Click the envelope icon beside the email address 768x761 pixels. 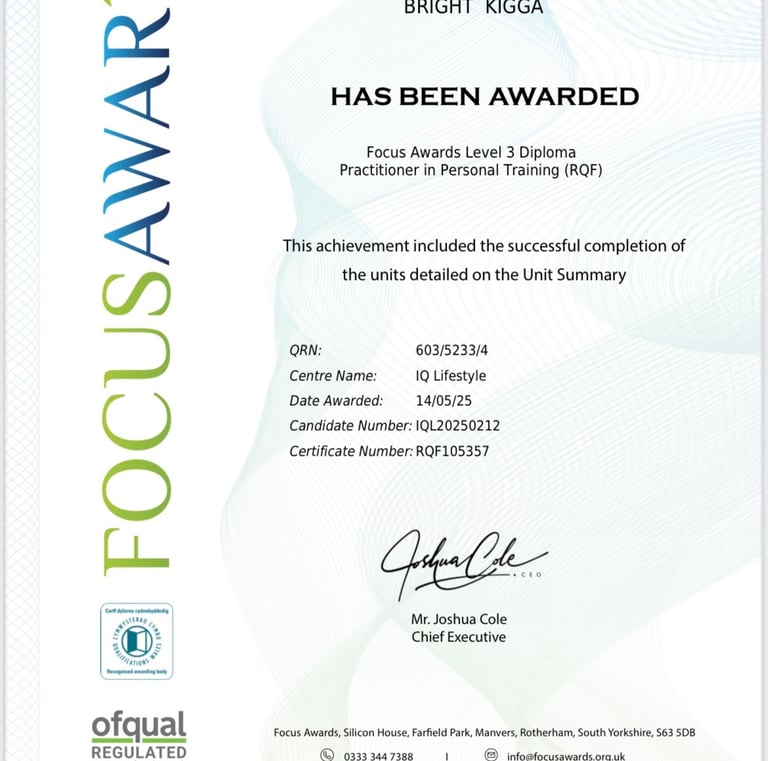tap(491, 755)
